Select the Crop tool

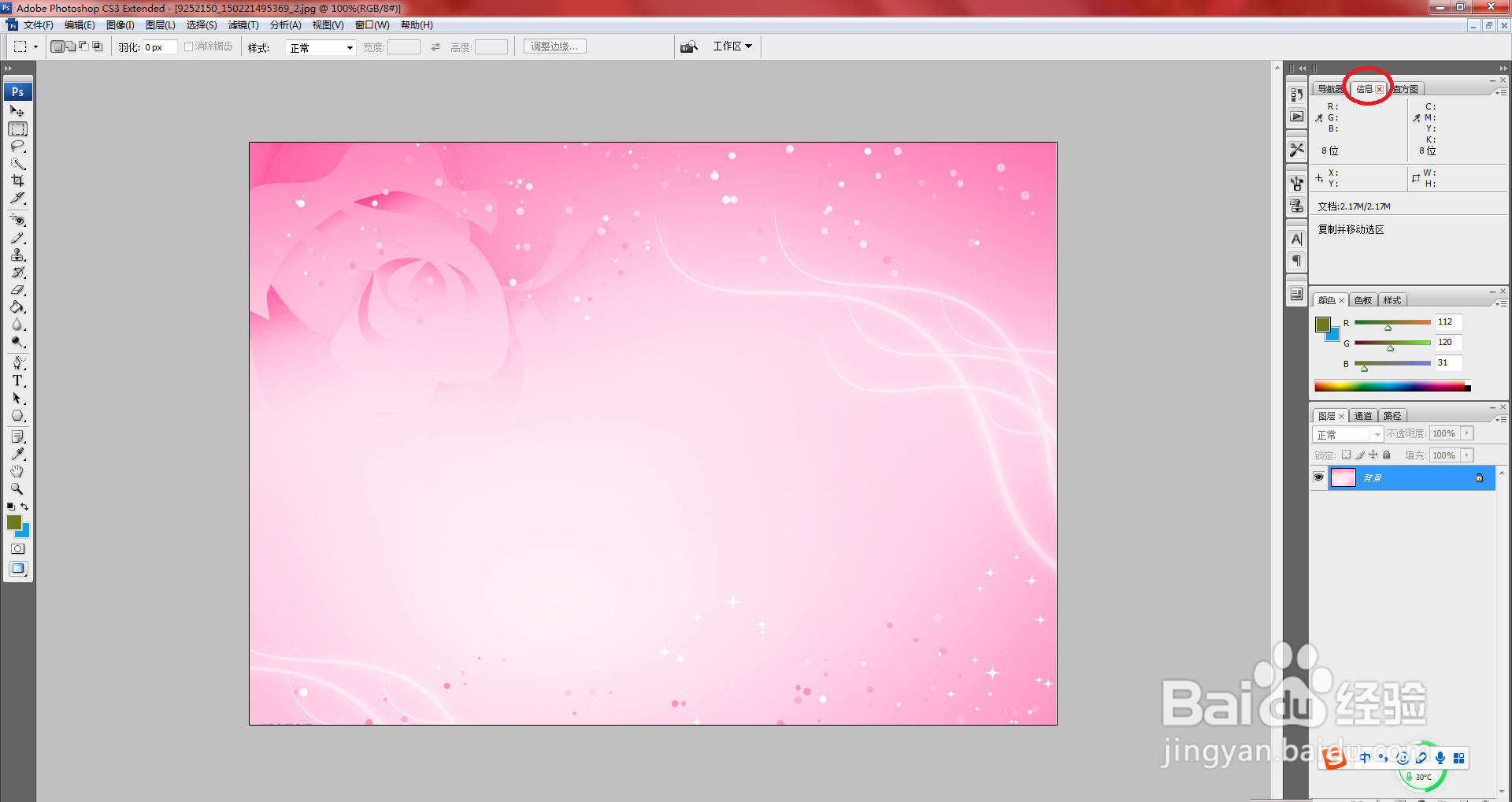coord(17,180)
